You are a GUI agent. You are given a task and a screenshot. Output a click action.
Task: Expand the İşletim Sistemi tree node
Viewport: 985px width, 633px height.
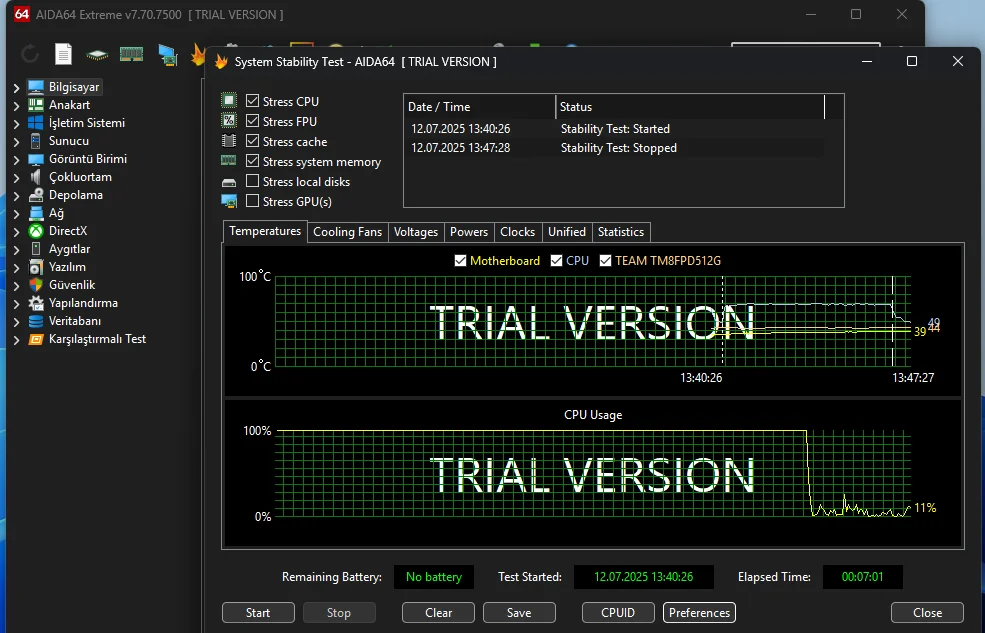[16, 123]
